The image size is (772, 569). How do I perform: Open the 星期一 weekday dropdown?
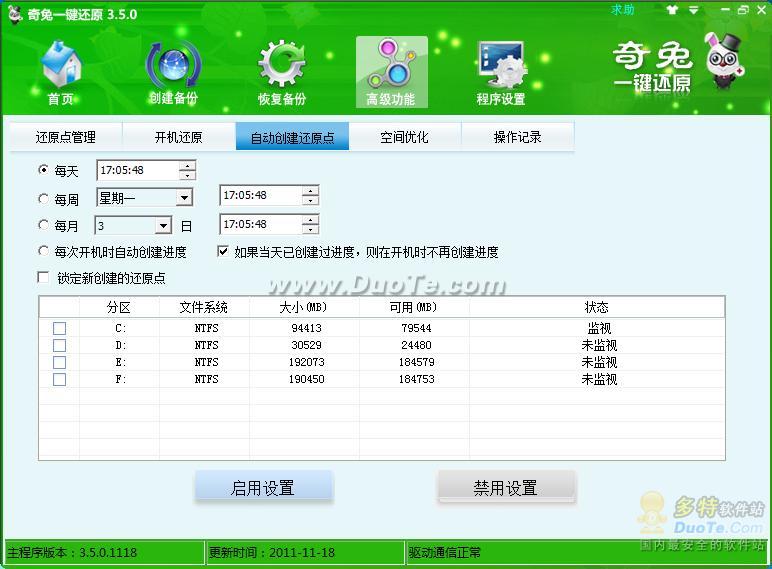click(x=184, y=198)
